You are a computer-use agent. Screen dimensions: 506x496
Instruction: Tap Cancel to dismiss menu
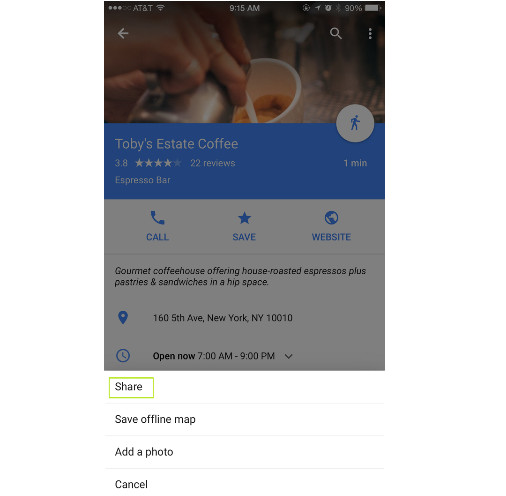pos(244,484)
